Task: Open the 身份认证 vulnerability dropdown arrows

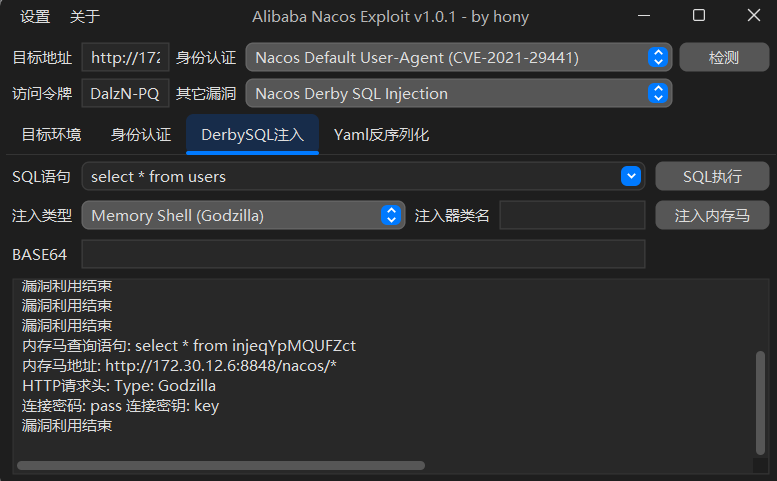Action: click(x=658, y=57)
